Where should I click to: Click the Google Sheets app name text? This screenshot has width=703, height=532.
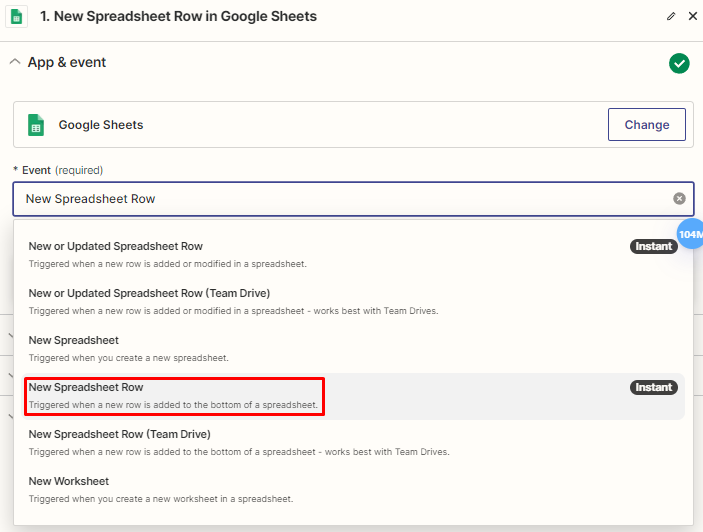click(x=101, y=125)
